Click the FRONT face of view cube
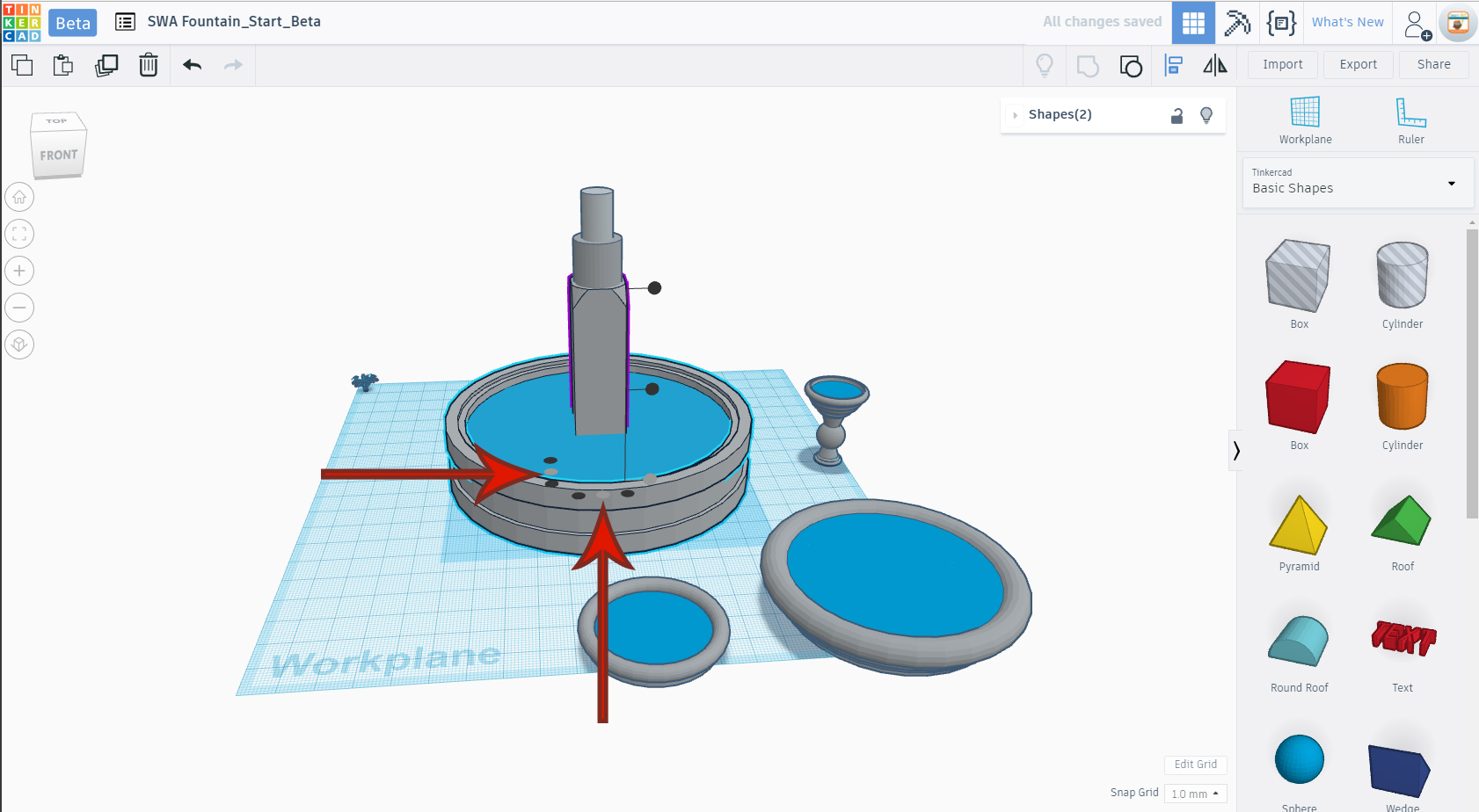The height and width of the screenshot is (812, 1479). [58, 155]
